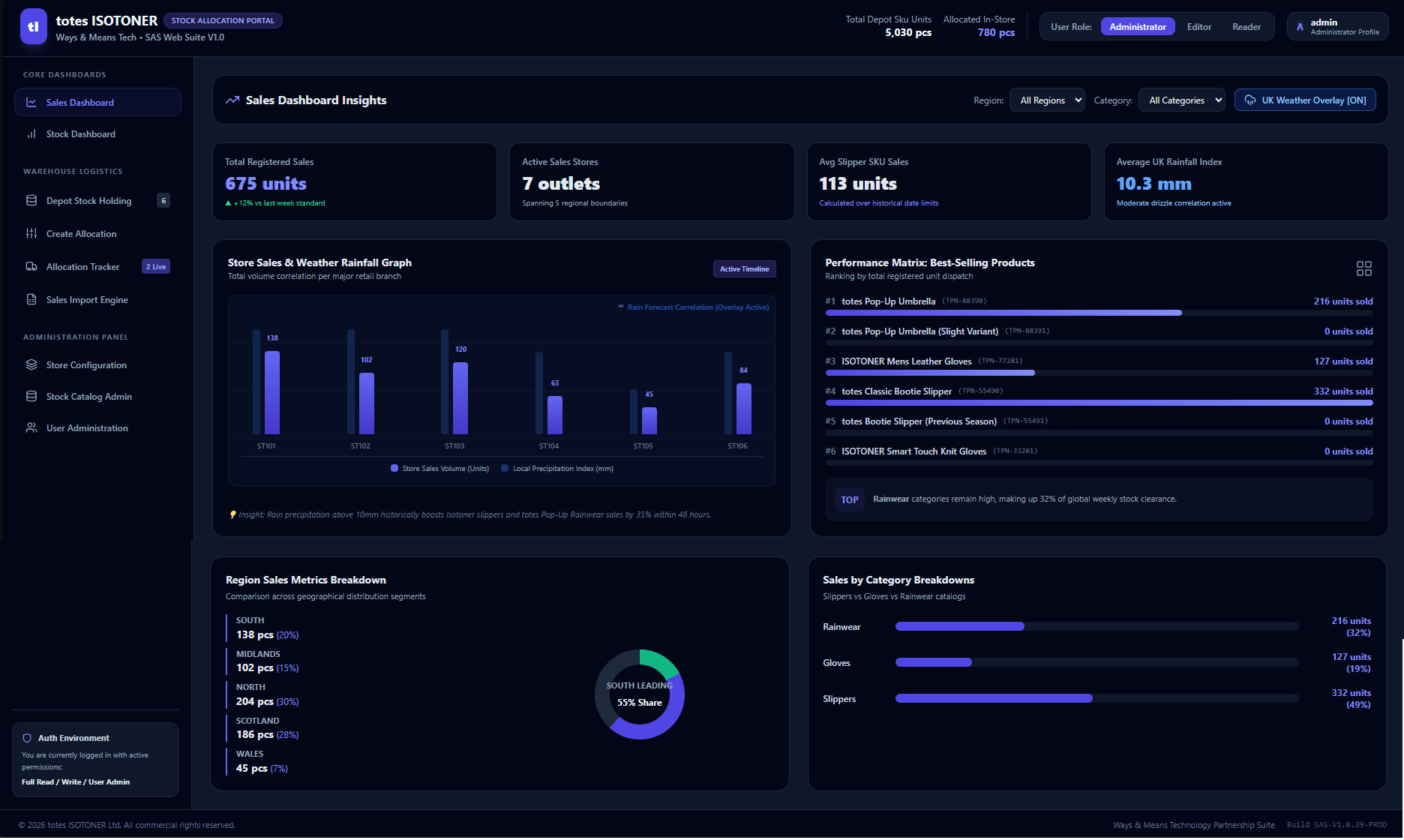This screenshot has width=1404, height=840.
Task: Click the Auth Environment shield icon
Action: point(27,738)
